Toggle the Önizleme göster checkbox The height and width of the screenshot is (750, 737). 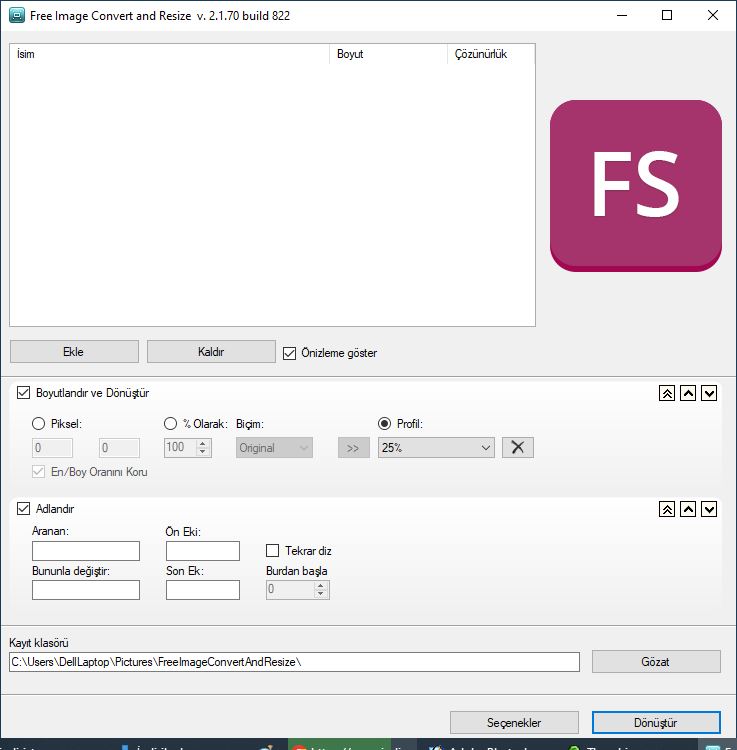tap(289, 353)
